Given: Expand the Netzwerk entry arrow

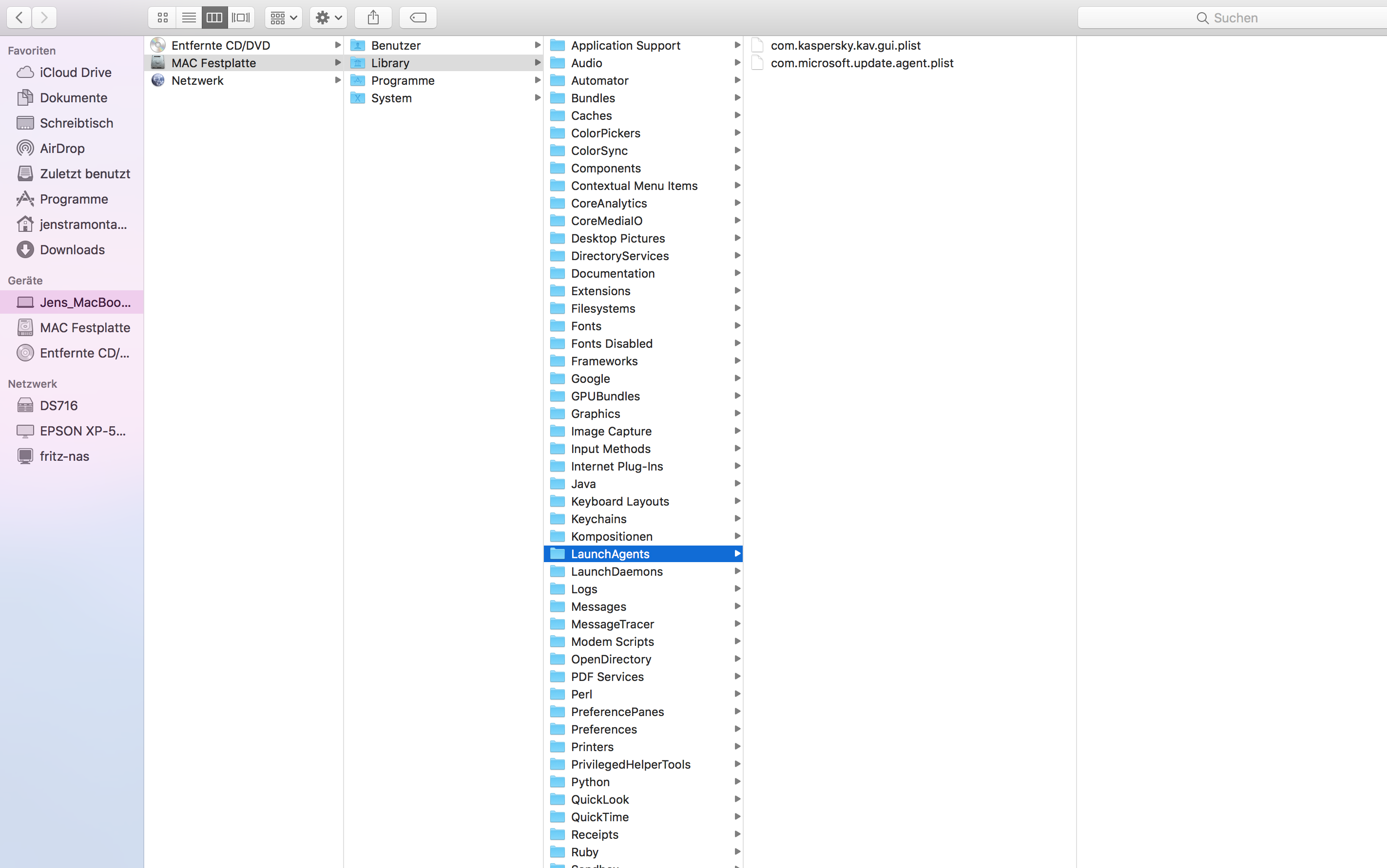Looking at the screenshot, I should coord(338,80).
